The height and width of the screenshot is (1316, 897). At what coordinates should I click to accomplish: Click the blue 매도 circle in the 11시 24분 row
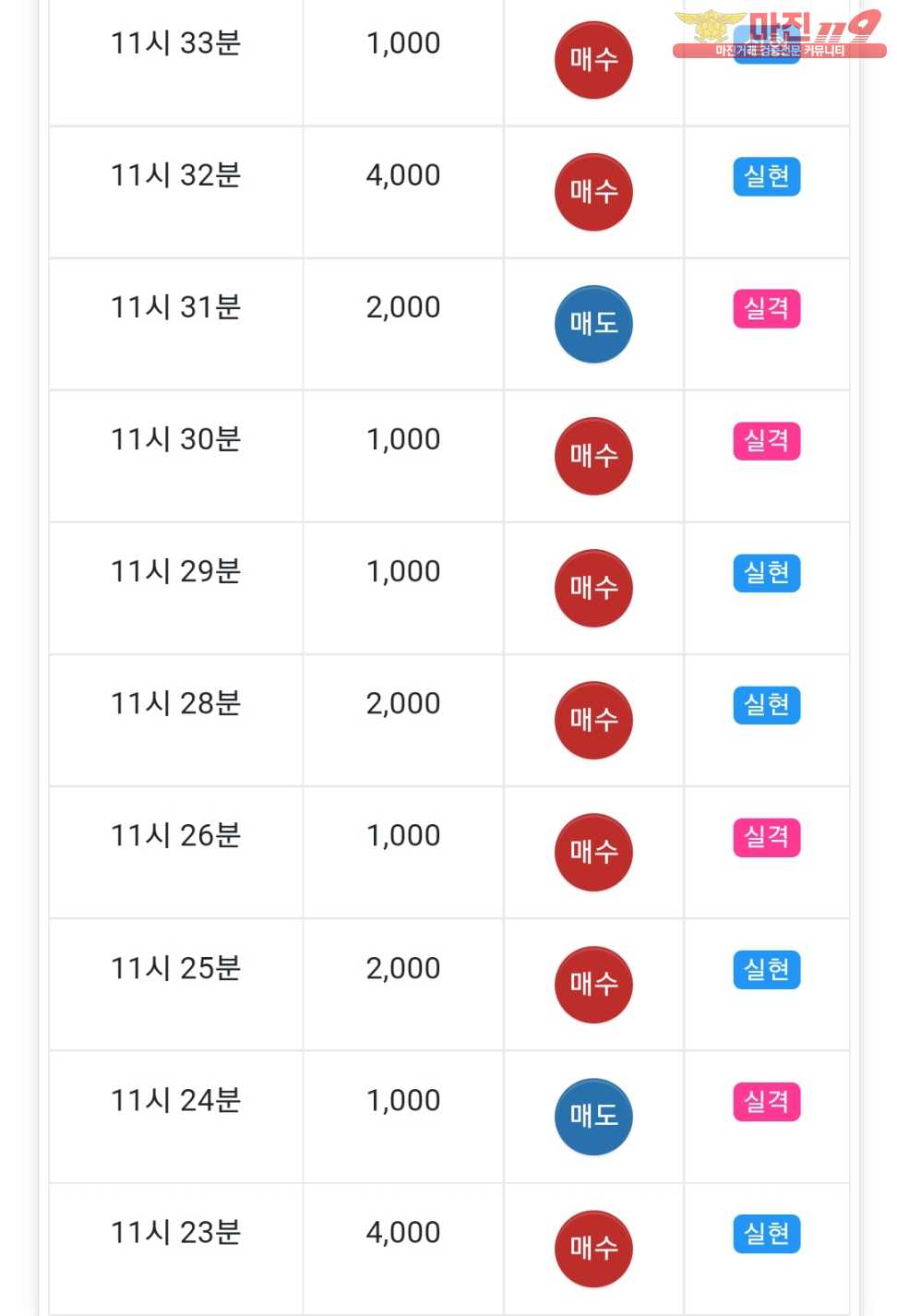pos(593,1117)
